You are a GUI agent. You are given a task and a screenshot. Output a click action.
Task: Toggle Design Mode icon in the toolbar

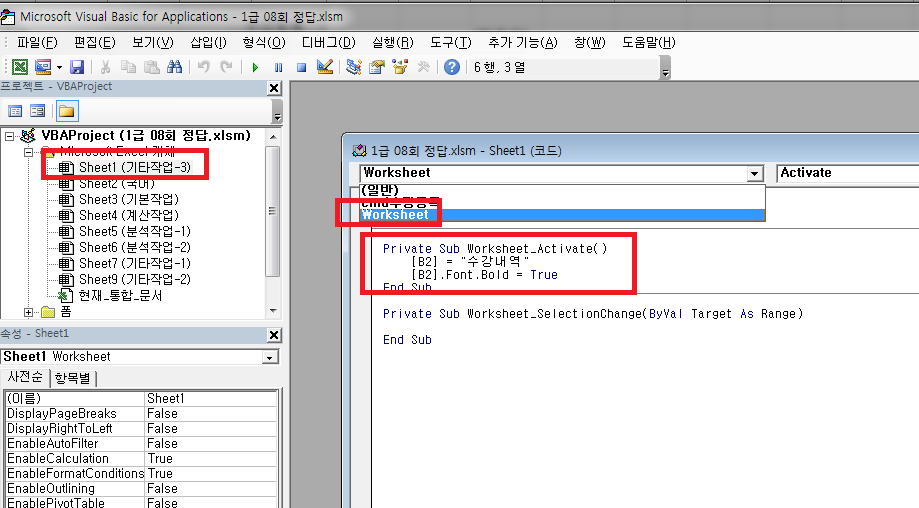point(324,67)
